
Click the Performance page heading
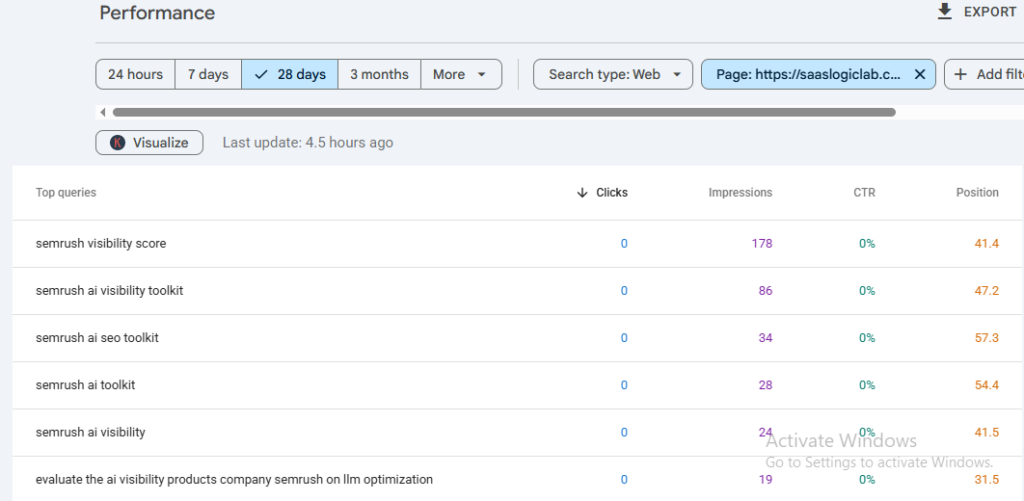[x=157, y=12]
